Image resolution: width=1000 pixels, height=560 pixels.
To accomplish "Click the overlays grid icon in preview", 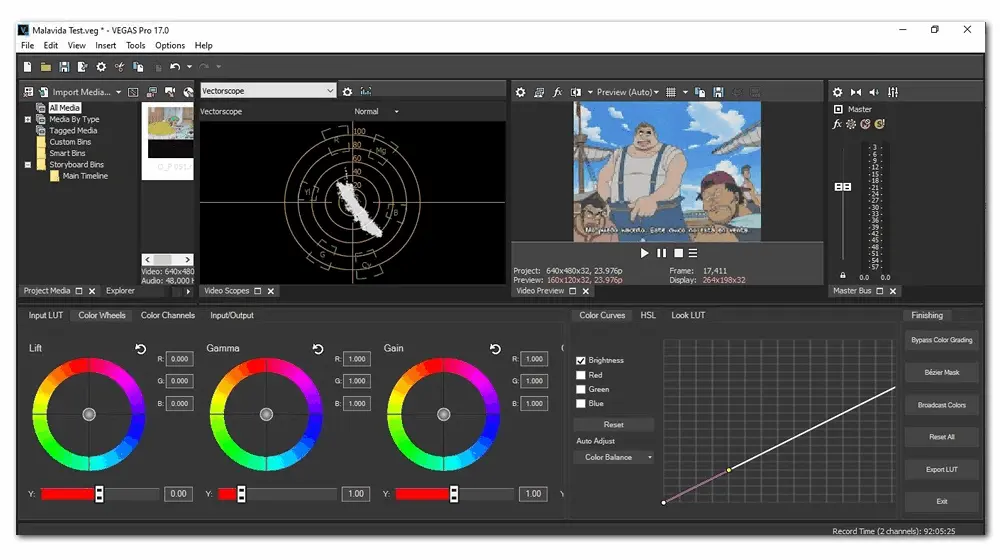I will click(671, 92).
